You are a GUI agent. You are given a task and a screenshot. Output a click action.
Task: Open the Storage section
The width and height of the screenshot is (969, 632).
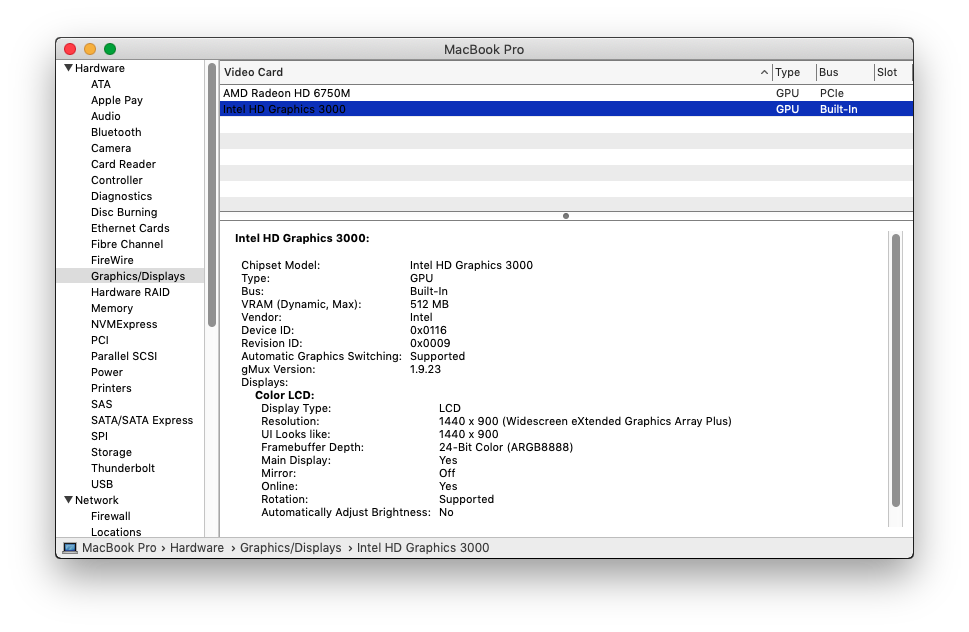click(x=111, y=453)
